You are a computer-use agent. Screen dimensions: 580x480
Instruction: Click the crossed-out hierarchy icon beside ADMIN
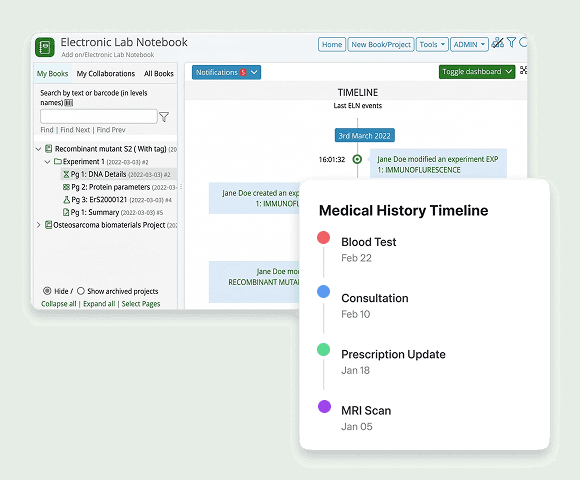coord(498,43)
